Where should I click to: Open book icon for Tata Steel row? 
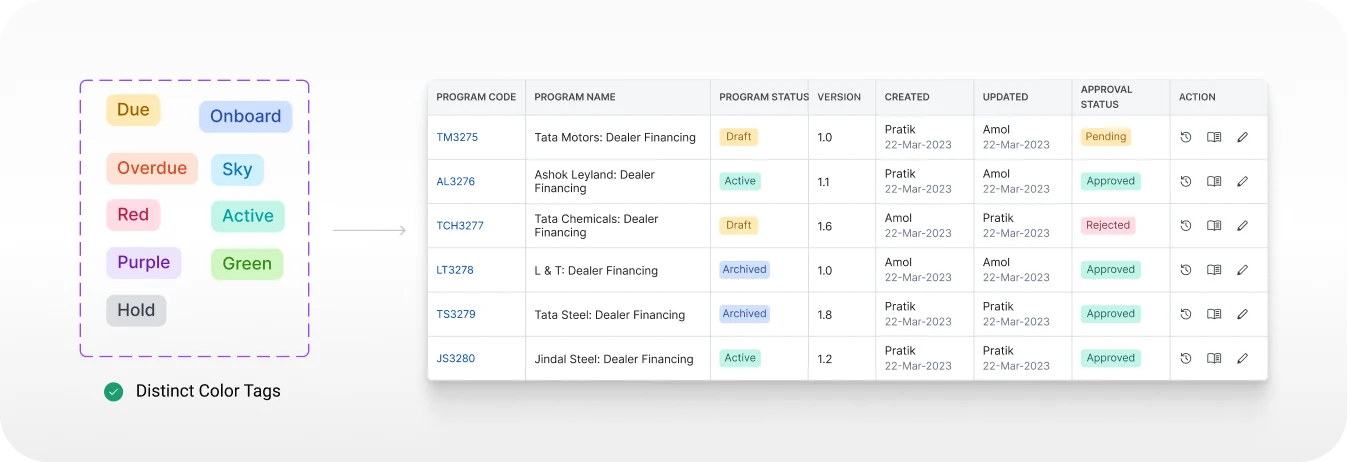coord(1214,314)
